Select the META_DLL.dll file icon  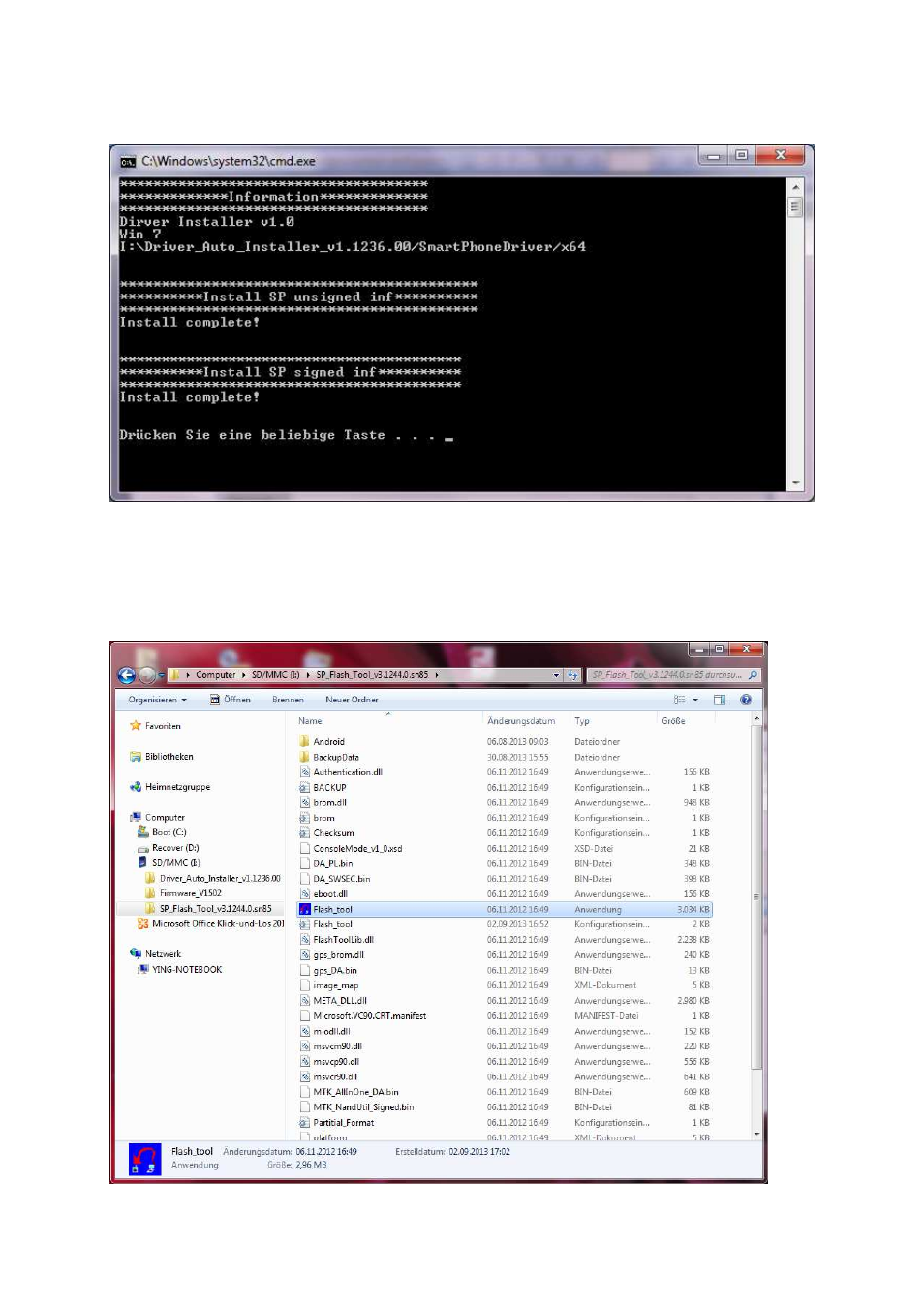coord(304,1001)
